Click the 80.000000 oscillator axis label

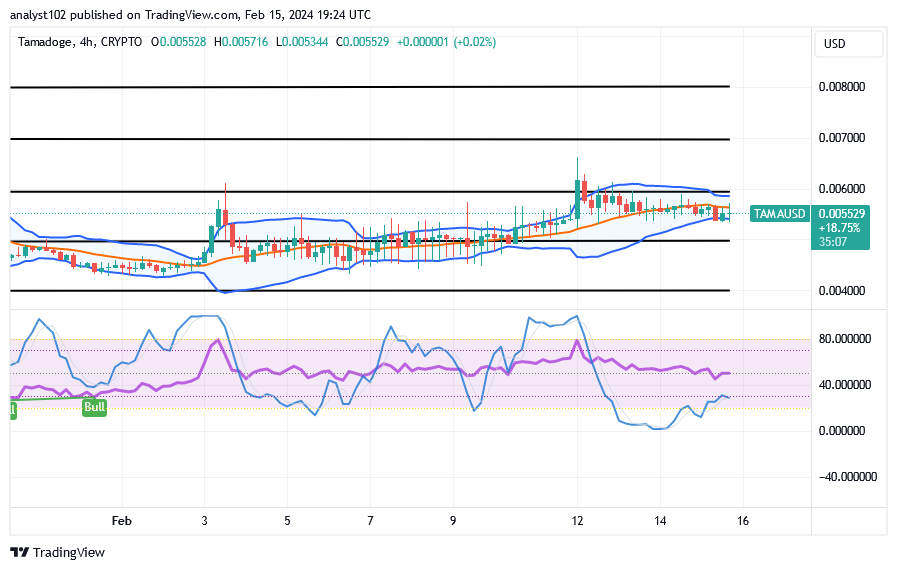(845, 339)
